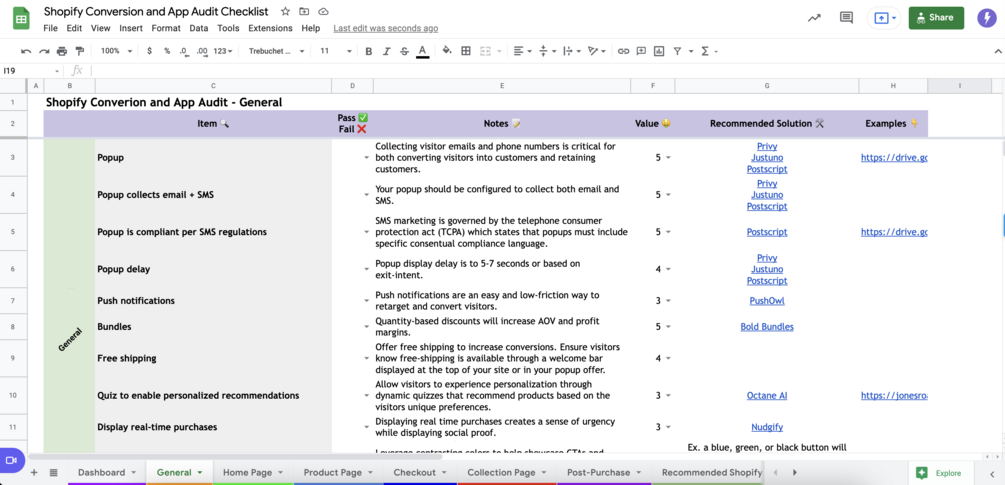
Task: Toggle italic formatting
Action: coord(386,51)
